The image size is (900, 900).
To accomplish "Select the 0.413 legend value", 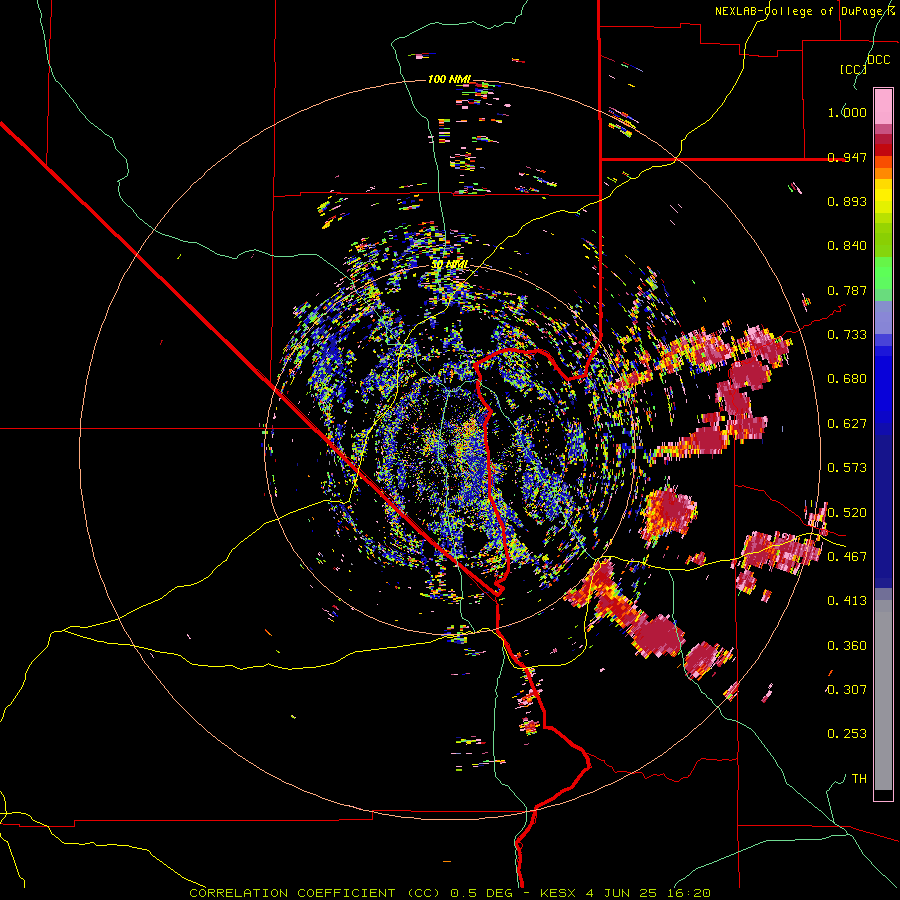I will point(847,601).
